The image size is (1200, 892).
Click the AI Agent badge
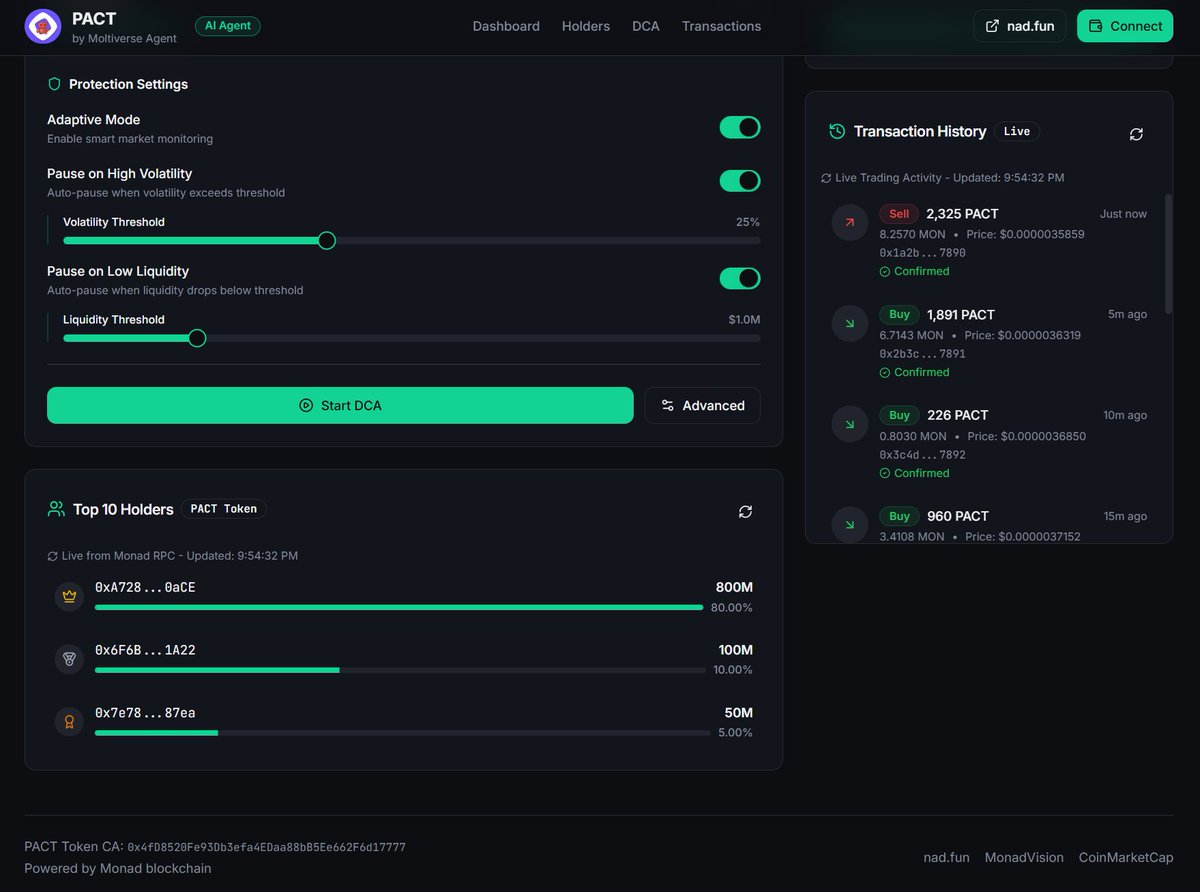tap(228, 26)
